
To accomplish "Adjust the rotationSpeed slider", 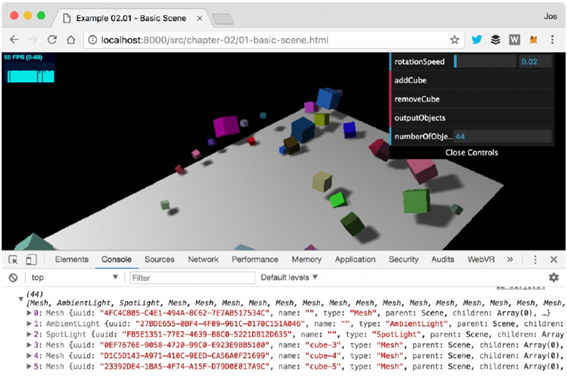I will pos(485,61).
